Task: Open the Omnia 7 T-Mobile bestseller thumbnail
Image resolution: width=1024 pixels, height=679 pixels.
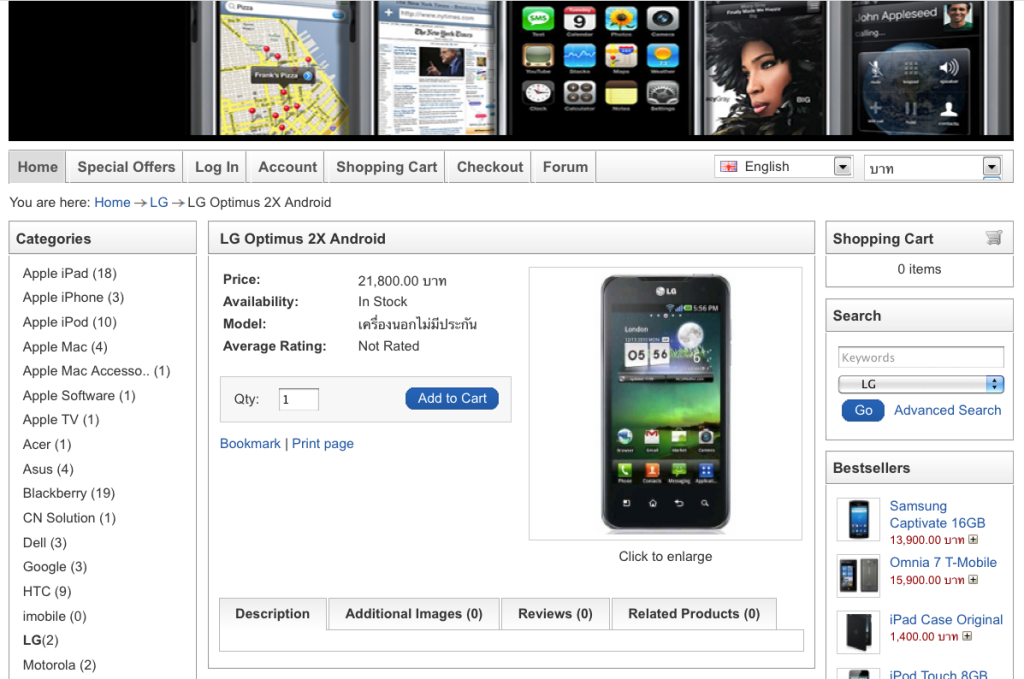Action: pyautogui.click(x=859, y=575)
